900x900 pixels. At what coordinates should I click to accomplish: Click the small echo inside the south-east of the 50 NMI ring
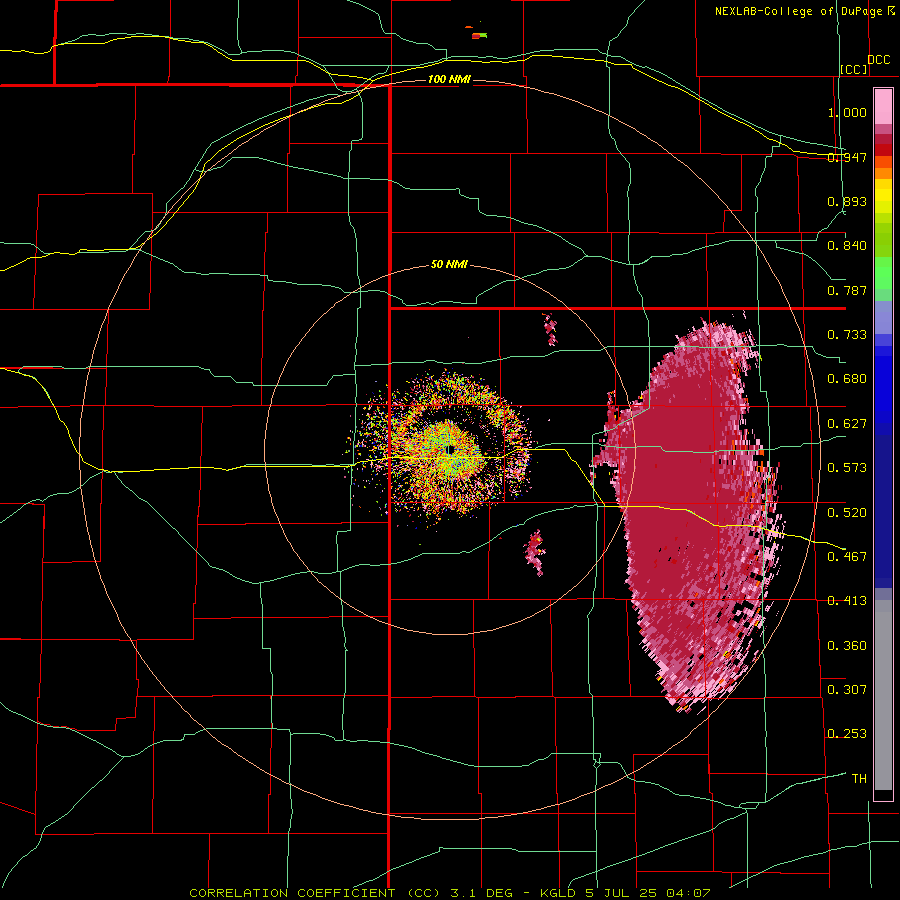pyautogui.click(x=535, y=552)
